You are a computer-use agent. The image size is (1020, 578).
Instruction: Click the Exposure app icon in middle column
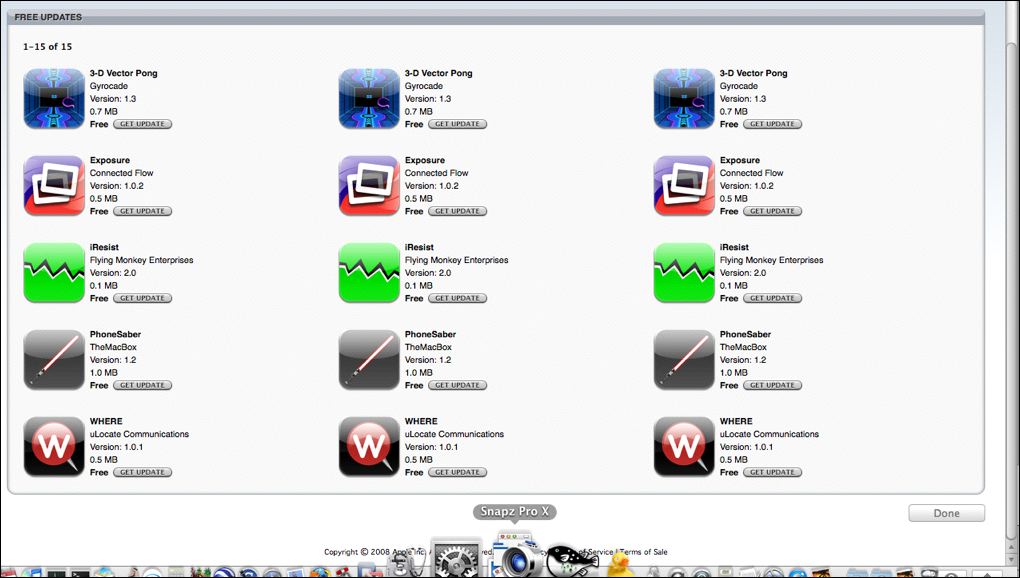coord(369,186)
